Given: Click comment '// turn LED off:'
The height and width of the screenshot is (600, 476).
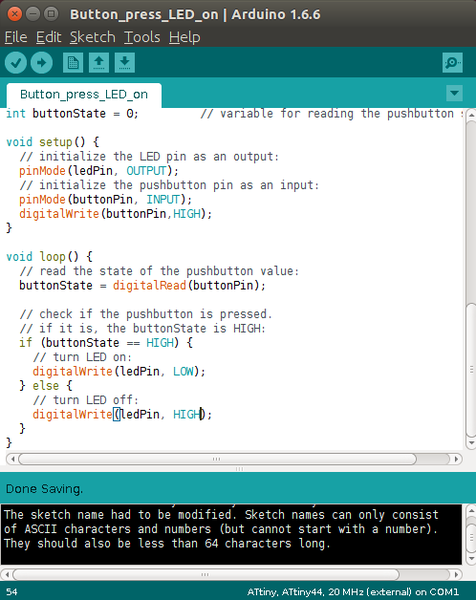Looking at the screenshot, I should (85, 400).
